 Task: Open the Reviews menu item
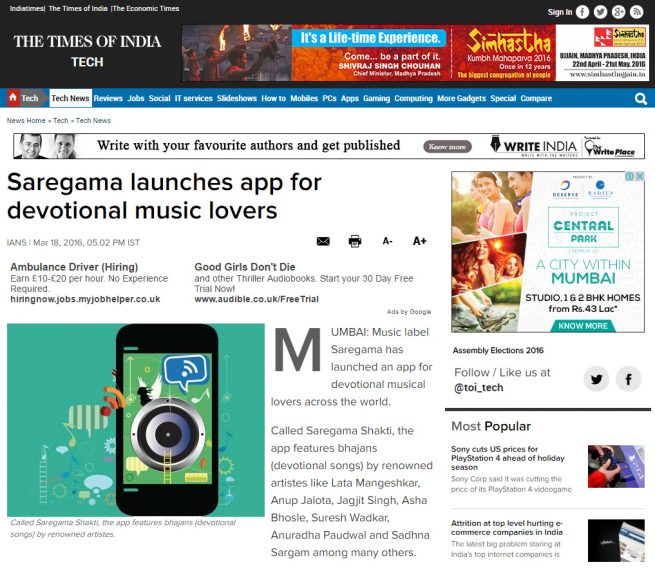[x=108, y=99]
